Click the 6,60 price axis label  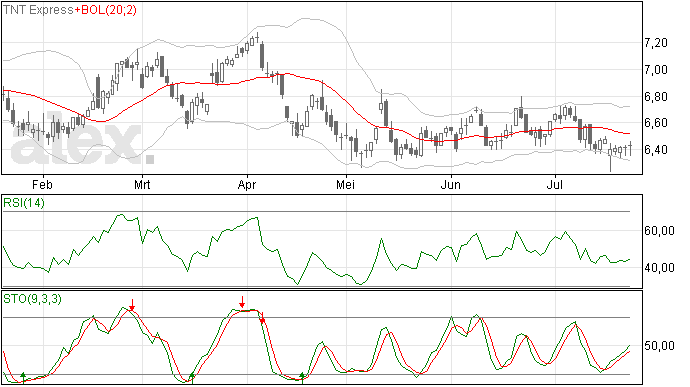coord(656,123)
